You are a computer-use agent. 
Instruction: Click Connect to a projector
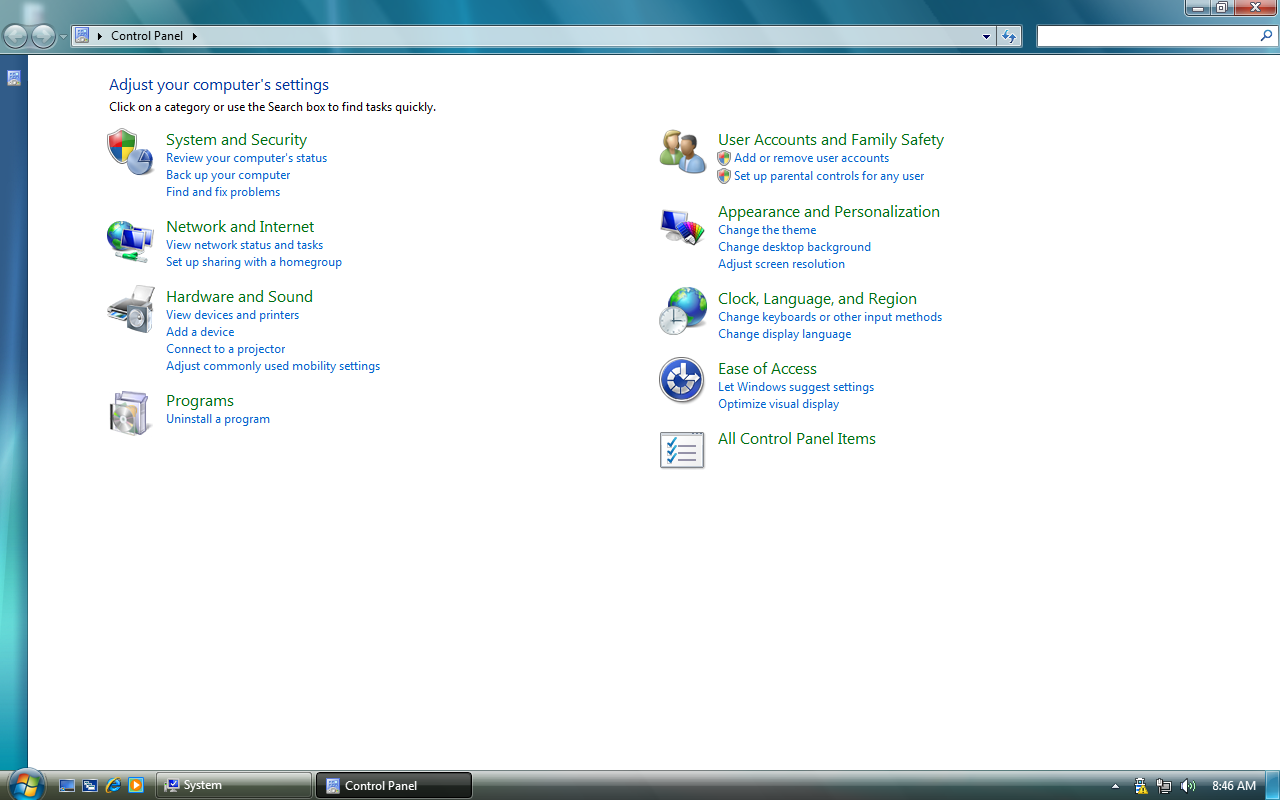[x=226, y=349]
